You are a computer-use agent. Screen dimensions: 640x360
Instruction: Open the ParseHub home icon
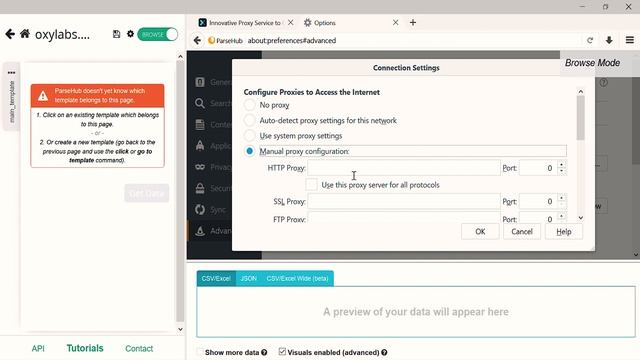(x=25, y=34)
